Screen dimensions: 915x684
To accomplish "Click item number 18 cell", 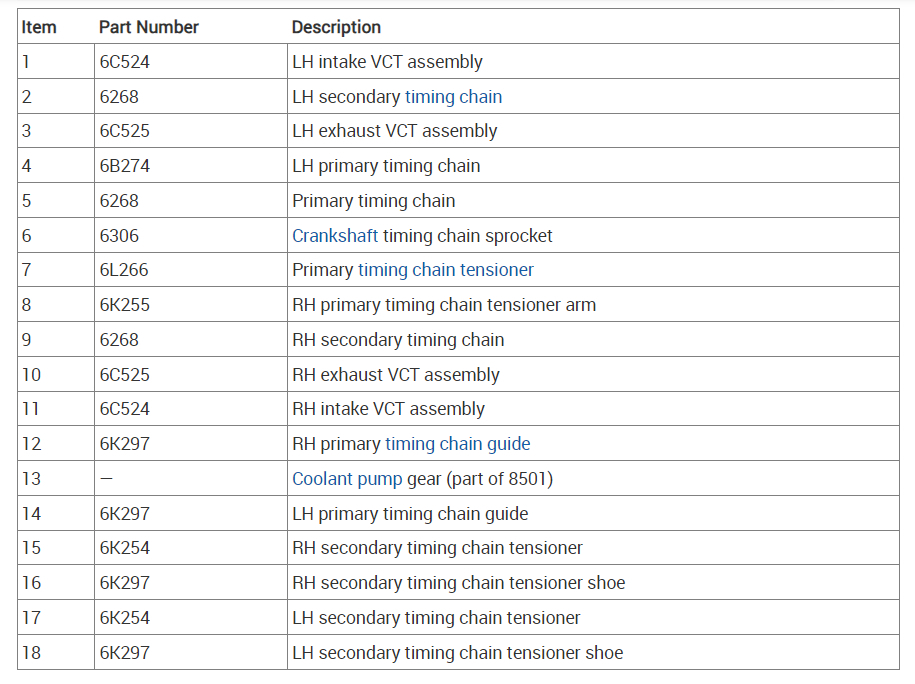I will (x=32, y=653).
